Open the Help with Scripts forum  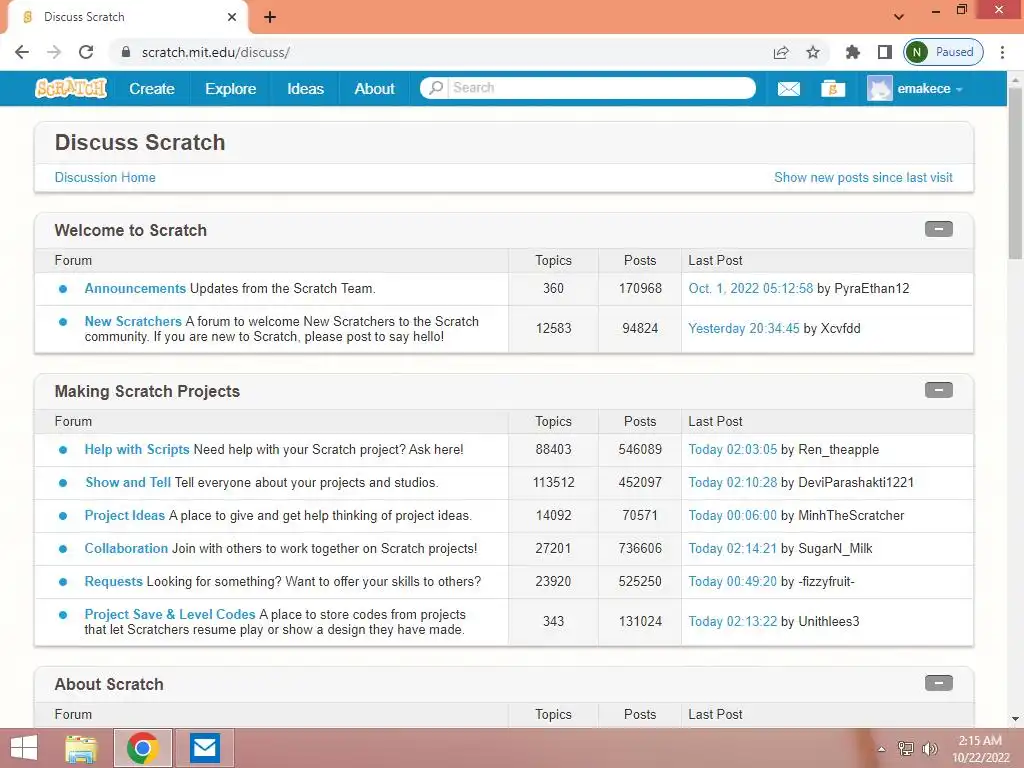[137, 449]
